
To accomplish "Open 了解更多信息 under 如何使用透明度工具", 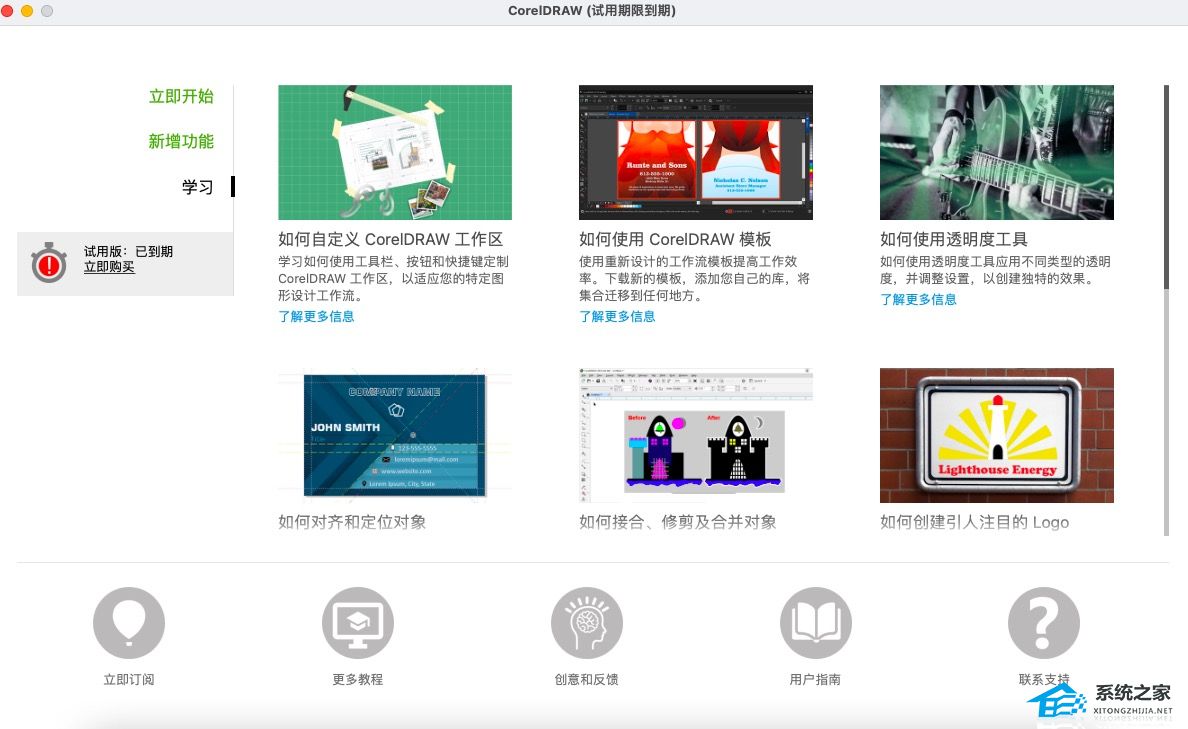I will 918,299.
